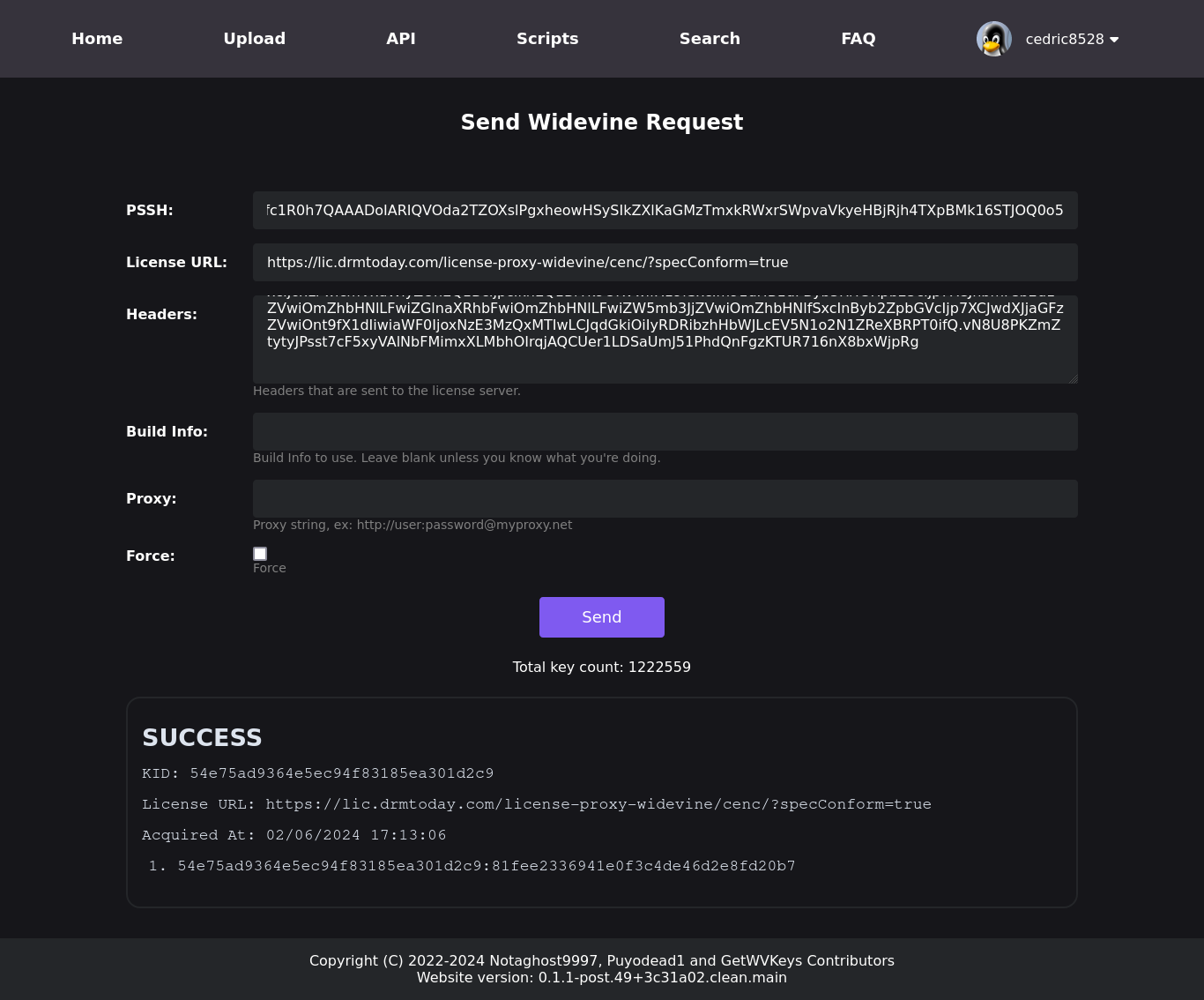Screen dimensions: 1204x1000
Task: Open the Search page
Action: [710, 39]
